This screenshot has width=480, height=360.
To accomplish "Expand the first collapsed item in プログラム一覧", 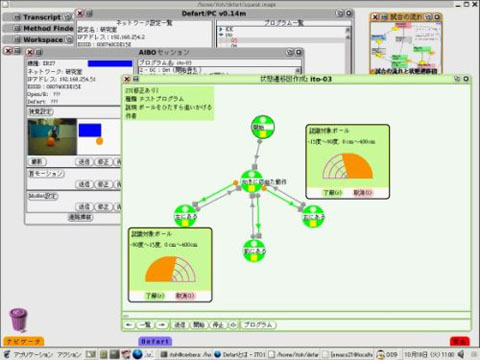I will 221,29.
